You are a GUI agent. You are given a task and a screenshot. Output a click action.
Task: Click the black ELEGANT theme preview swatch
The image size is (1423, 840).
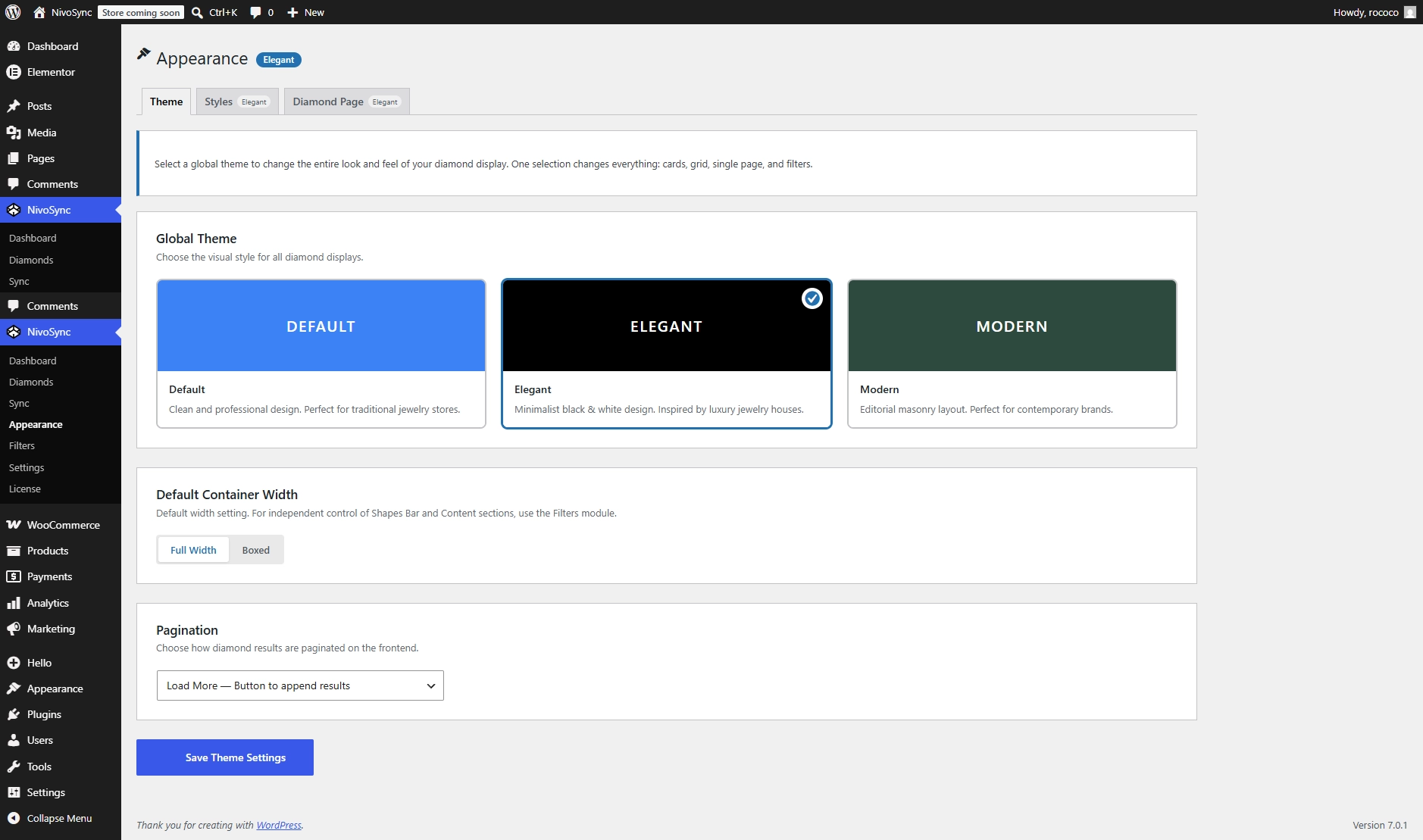point(667,326)
